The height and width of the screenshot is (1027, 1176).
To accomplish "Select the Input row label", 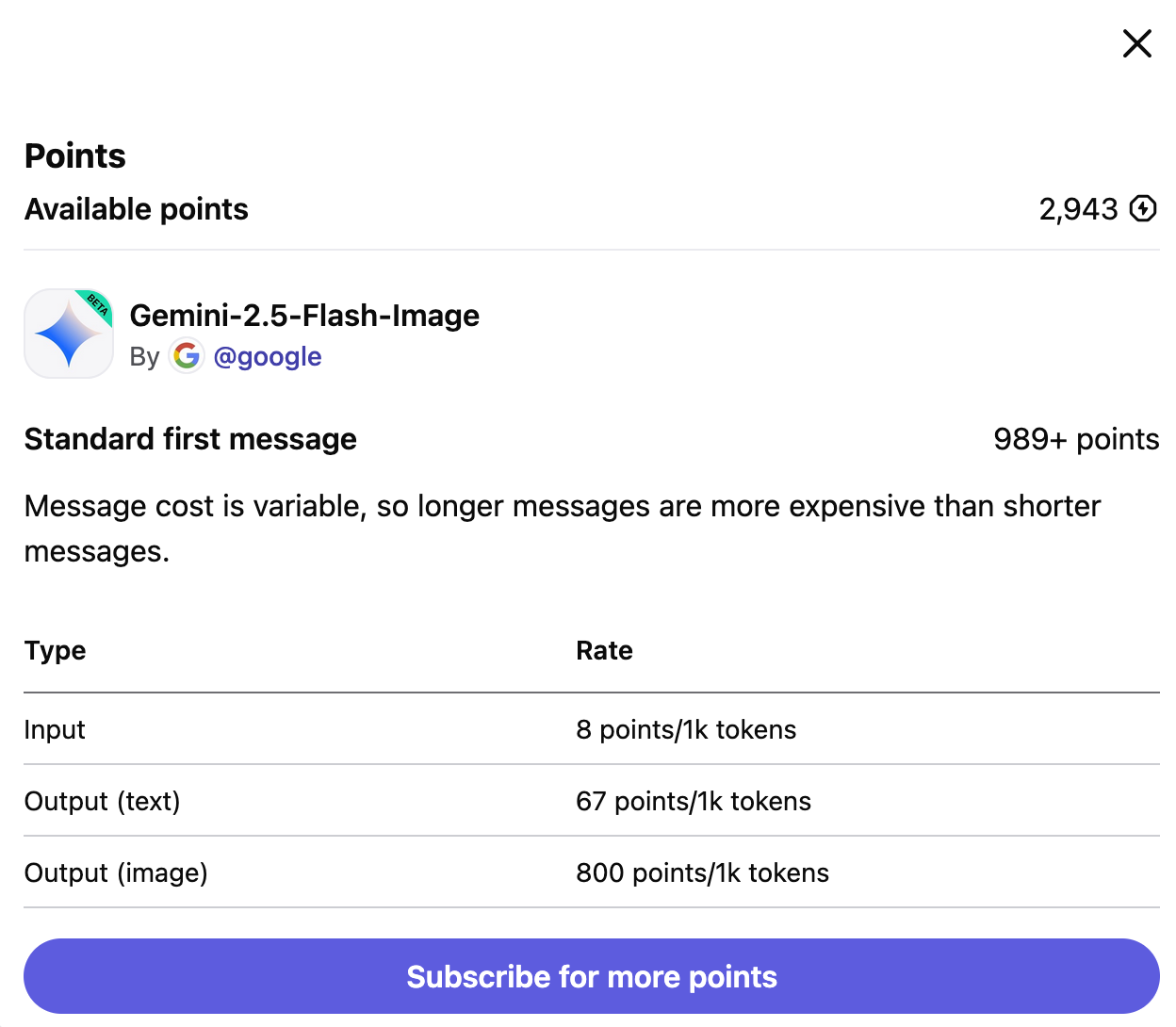I will click(x=55, y=729).
